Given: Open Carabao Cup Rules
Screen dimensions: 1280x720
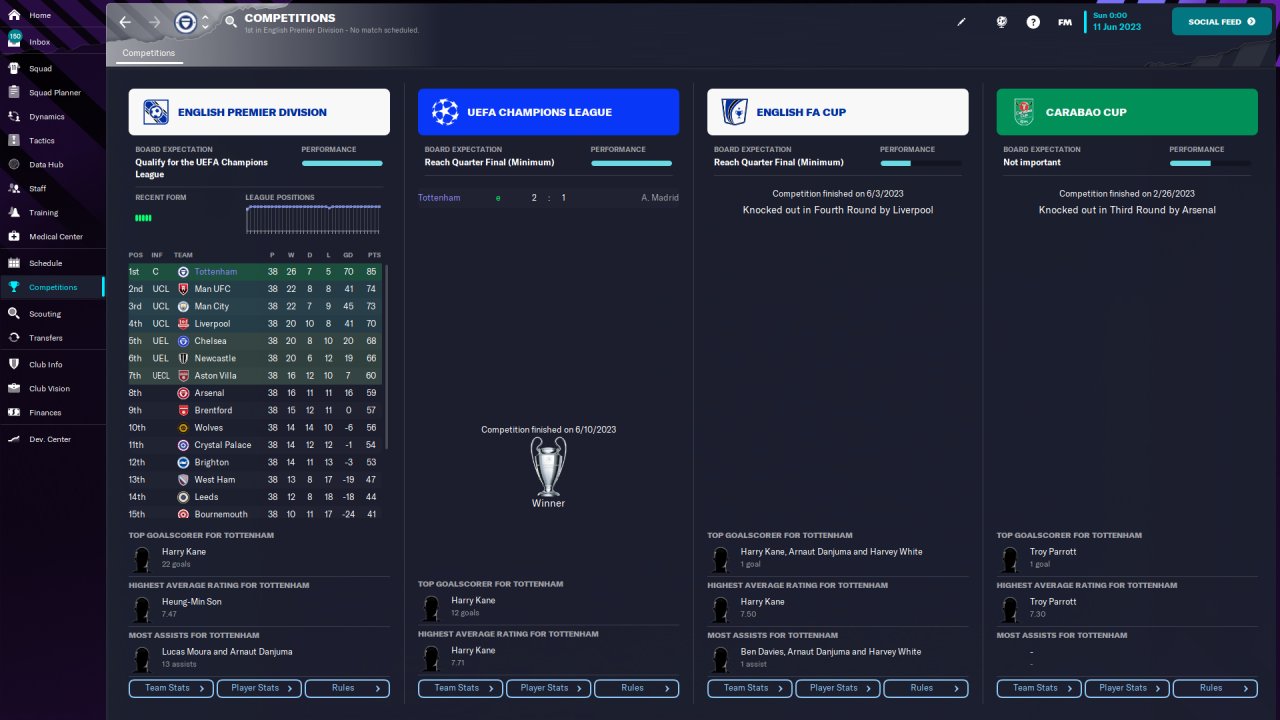Looking at the screenshot, I should (1215, 688).
